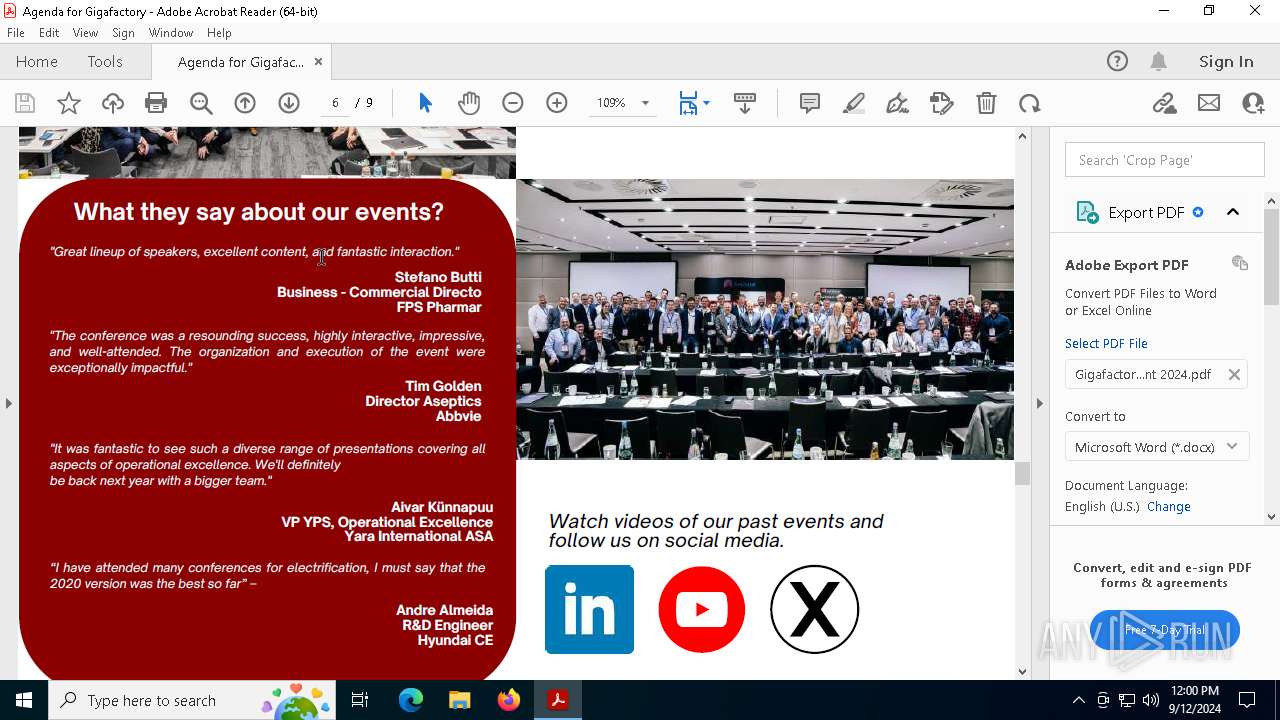Click the document vertical scrollbar thumb
The width and height of the screenshot is (1280, 720).
pos(1022,473)
